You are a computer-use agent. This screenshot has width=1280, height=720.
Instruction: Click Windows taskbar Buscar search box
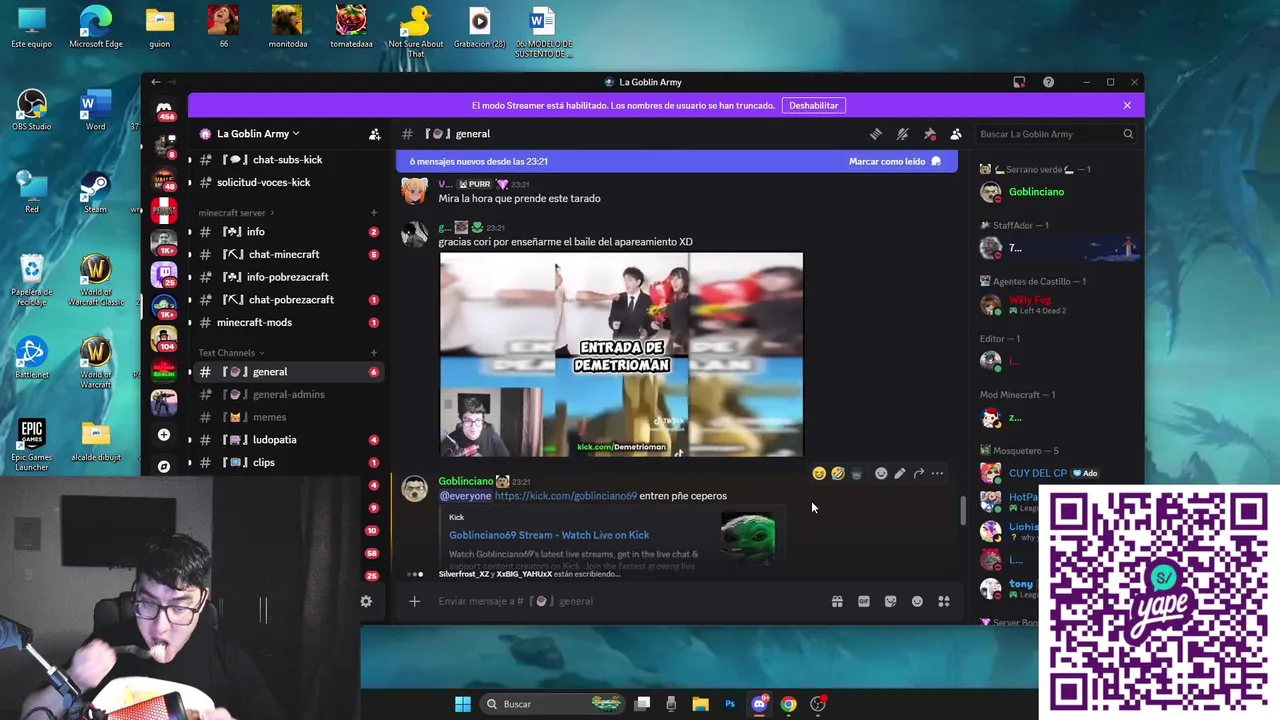(552, 704)
